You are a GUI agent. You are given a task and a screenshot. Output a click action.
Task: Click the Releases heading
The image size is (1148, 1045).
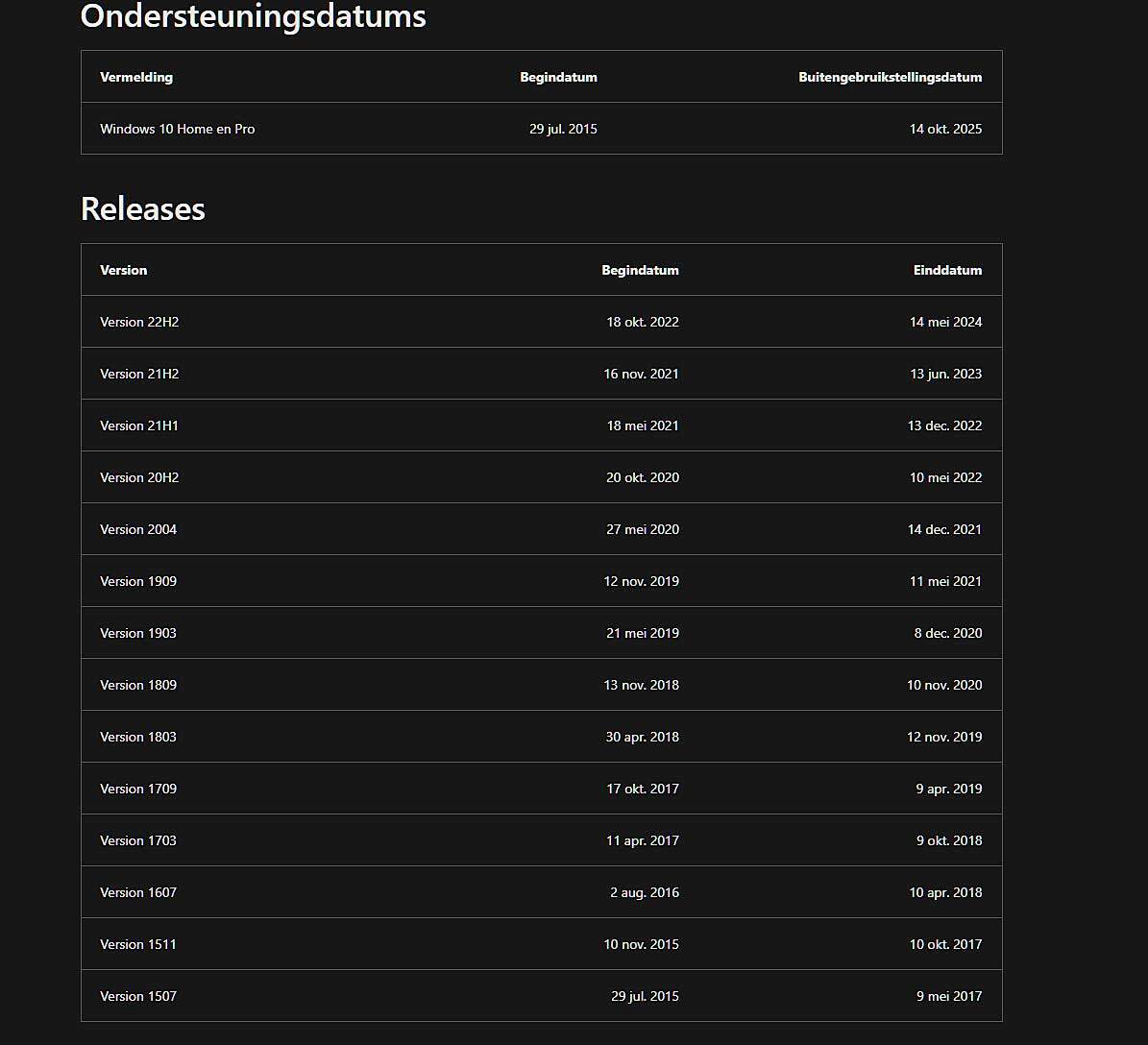pyautogui.click(x=143, y=208)
